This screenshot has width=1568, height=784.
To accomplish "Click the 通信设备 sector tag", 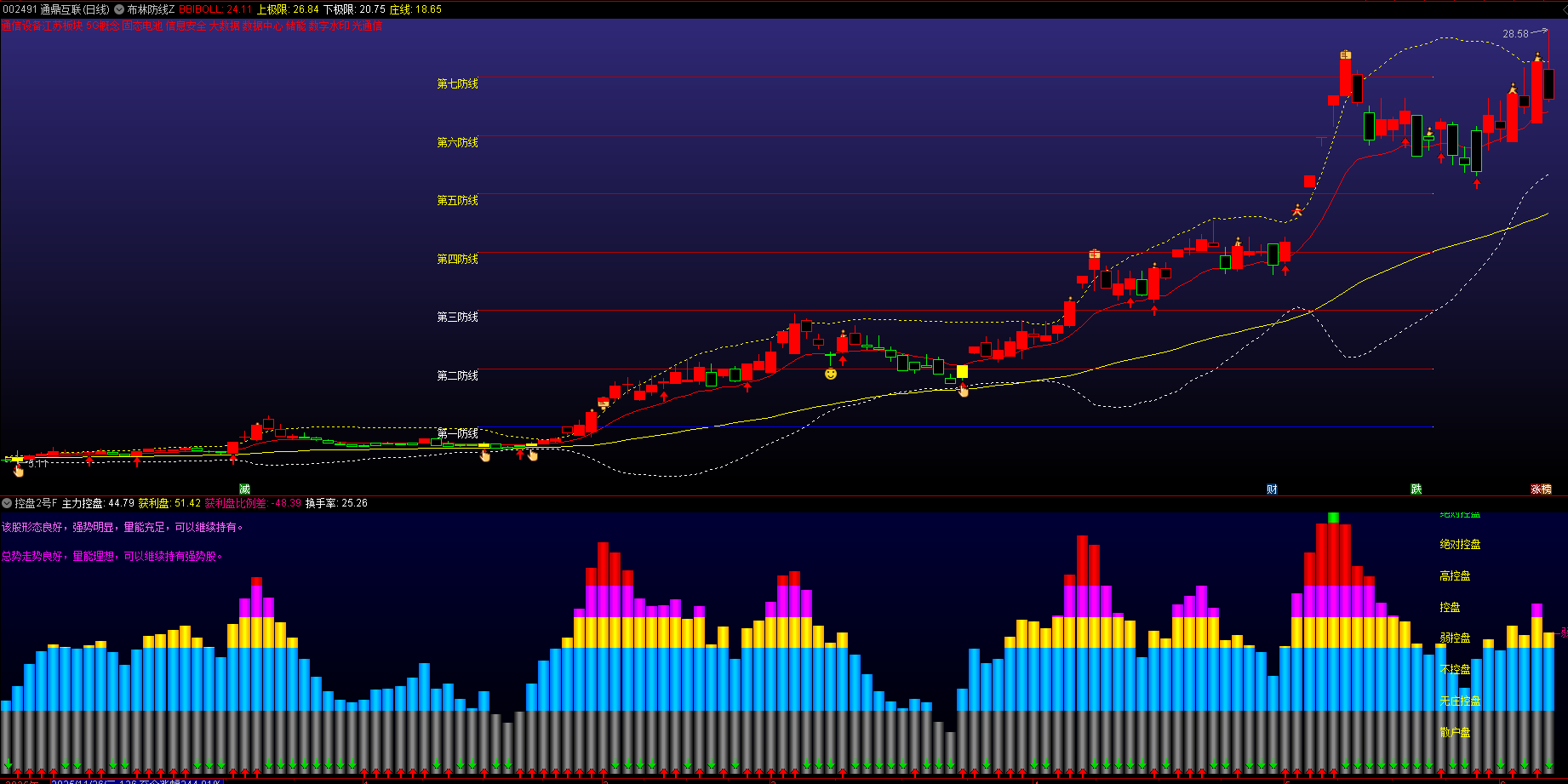I will coord(21,26).
